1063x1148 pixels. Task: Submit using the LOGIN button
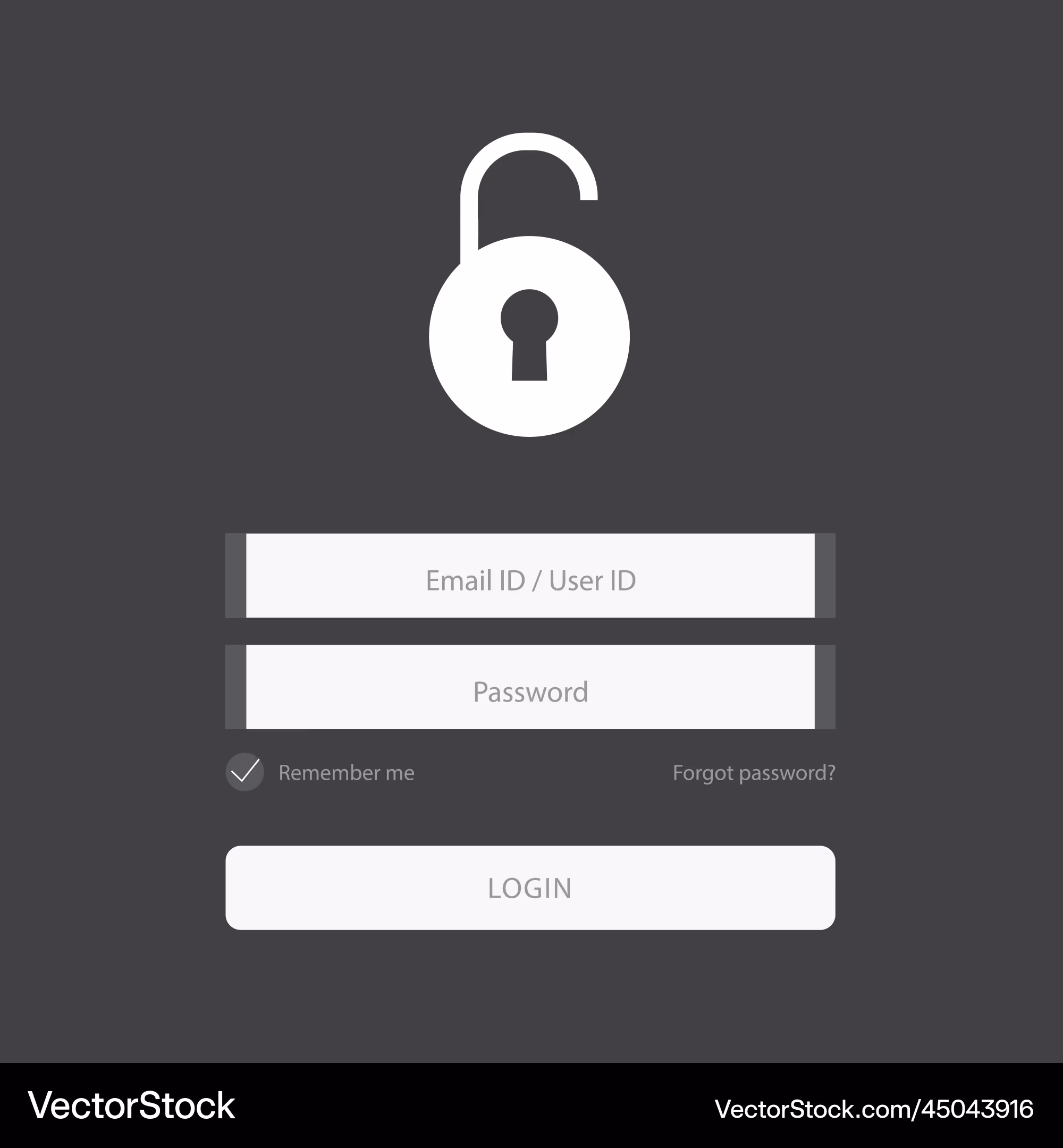530,888
